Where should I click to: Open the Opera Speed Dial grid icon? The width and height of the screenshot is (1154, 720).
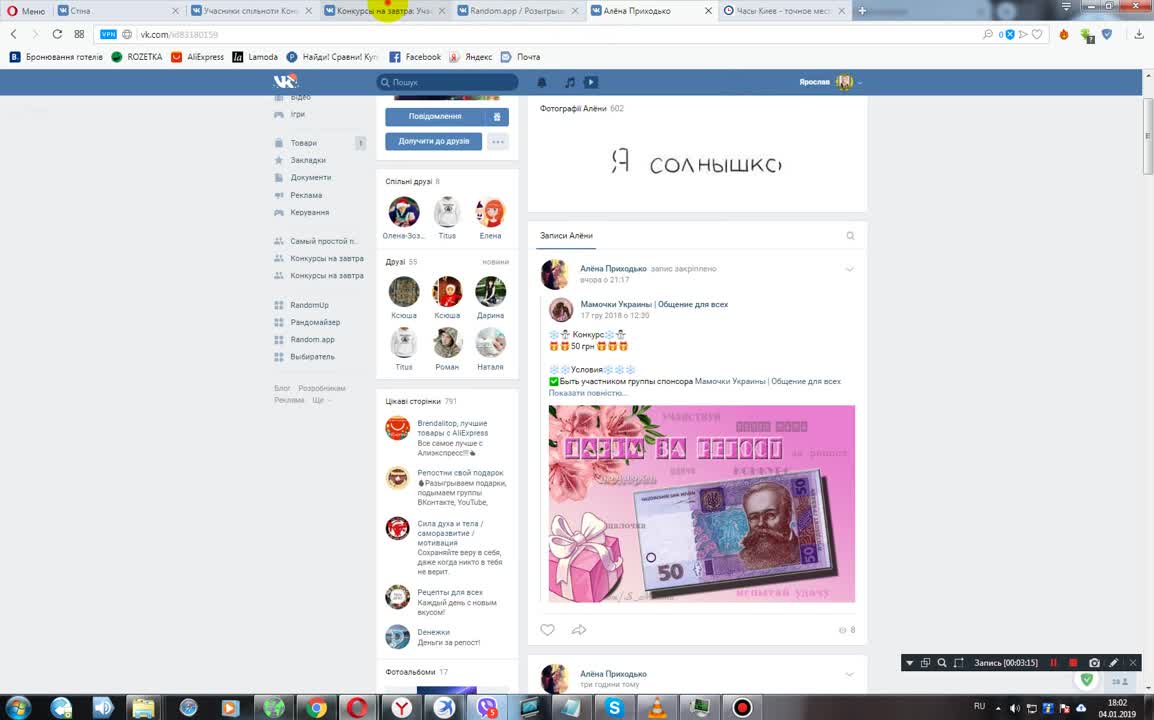[79, 34]
